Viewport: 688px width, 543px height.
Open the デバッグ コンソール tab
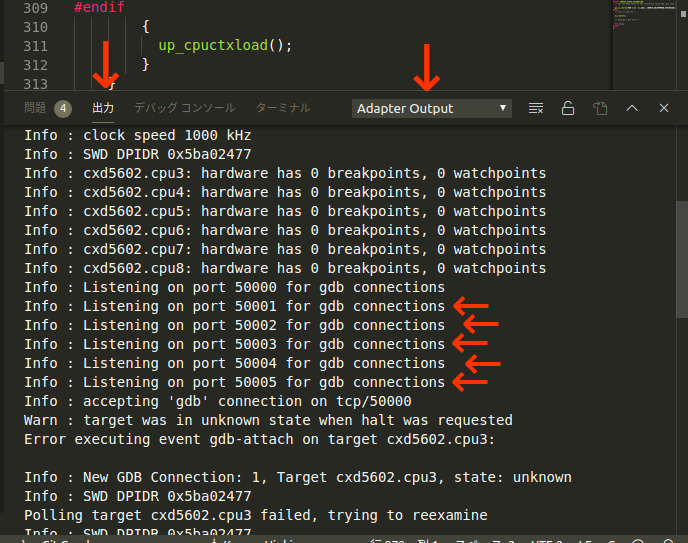pyautogui.click(x=185, y=108)
